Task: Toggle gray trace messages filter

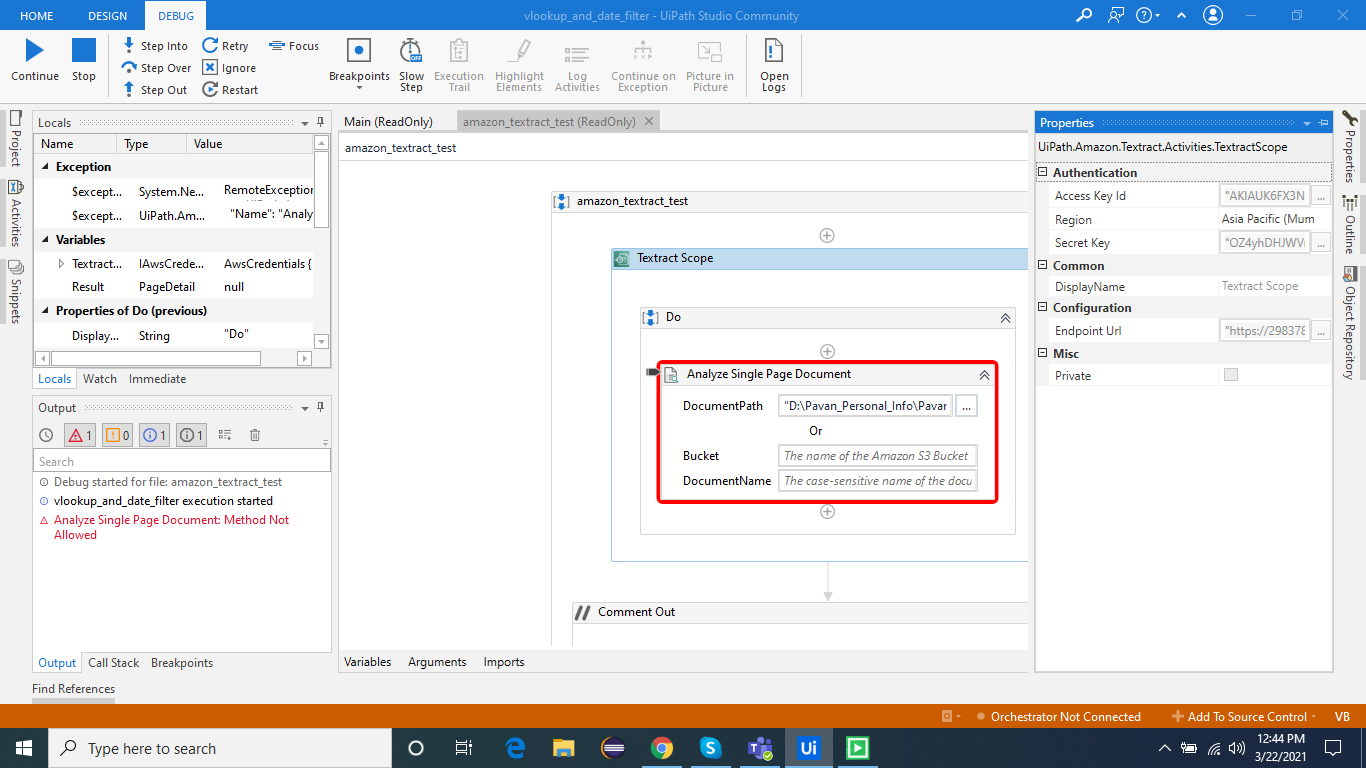Action: coord(191,435)
